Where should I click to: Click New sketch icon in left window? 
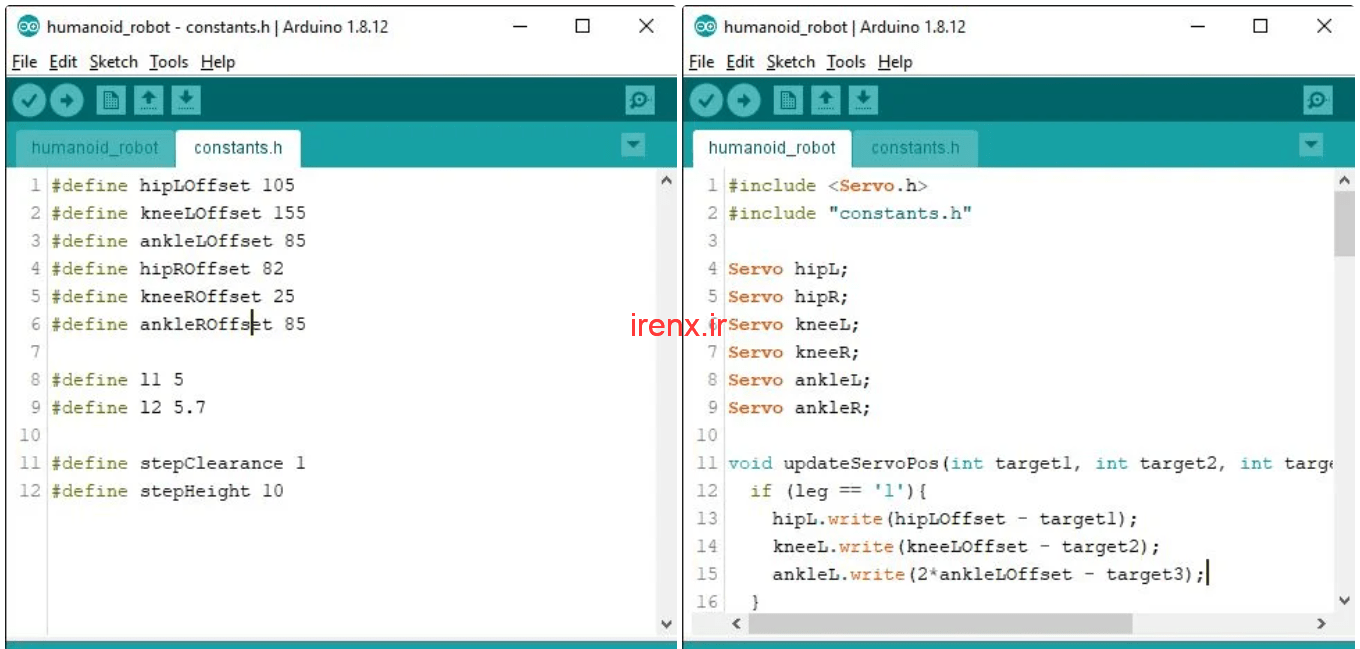(111, 100)
